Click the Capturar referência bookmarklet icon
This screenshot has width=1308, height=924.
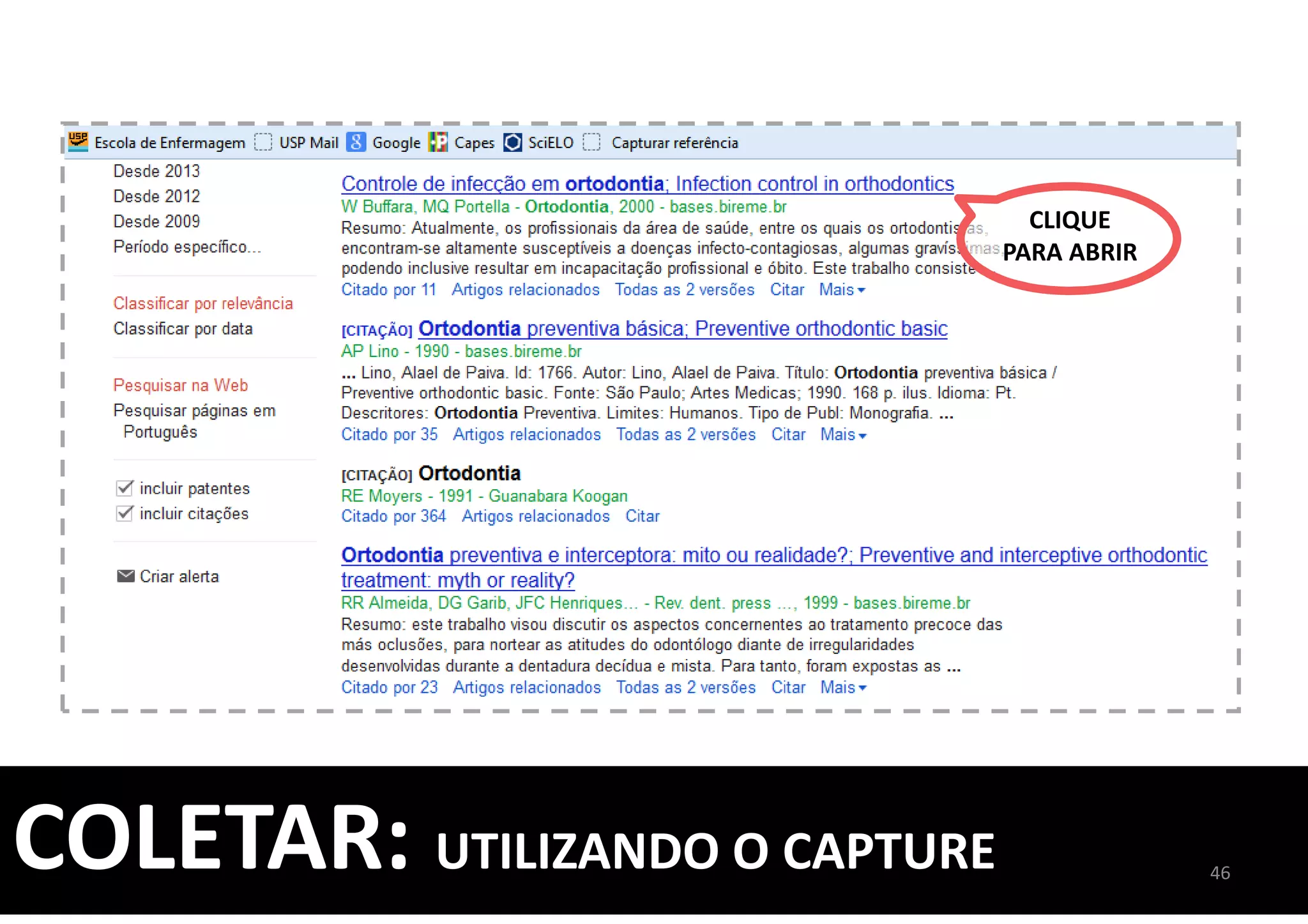592,142
